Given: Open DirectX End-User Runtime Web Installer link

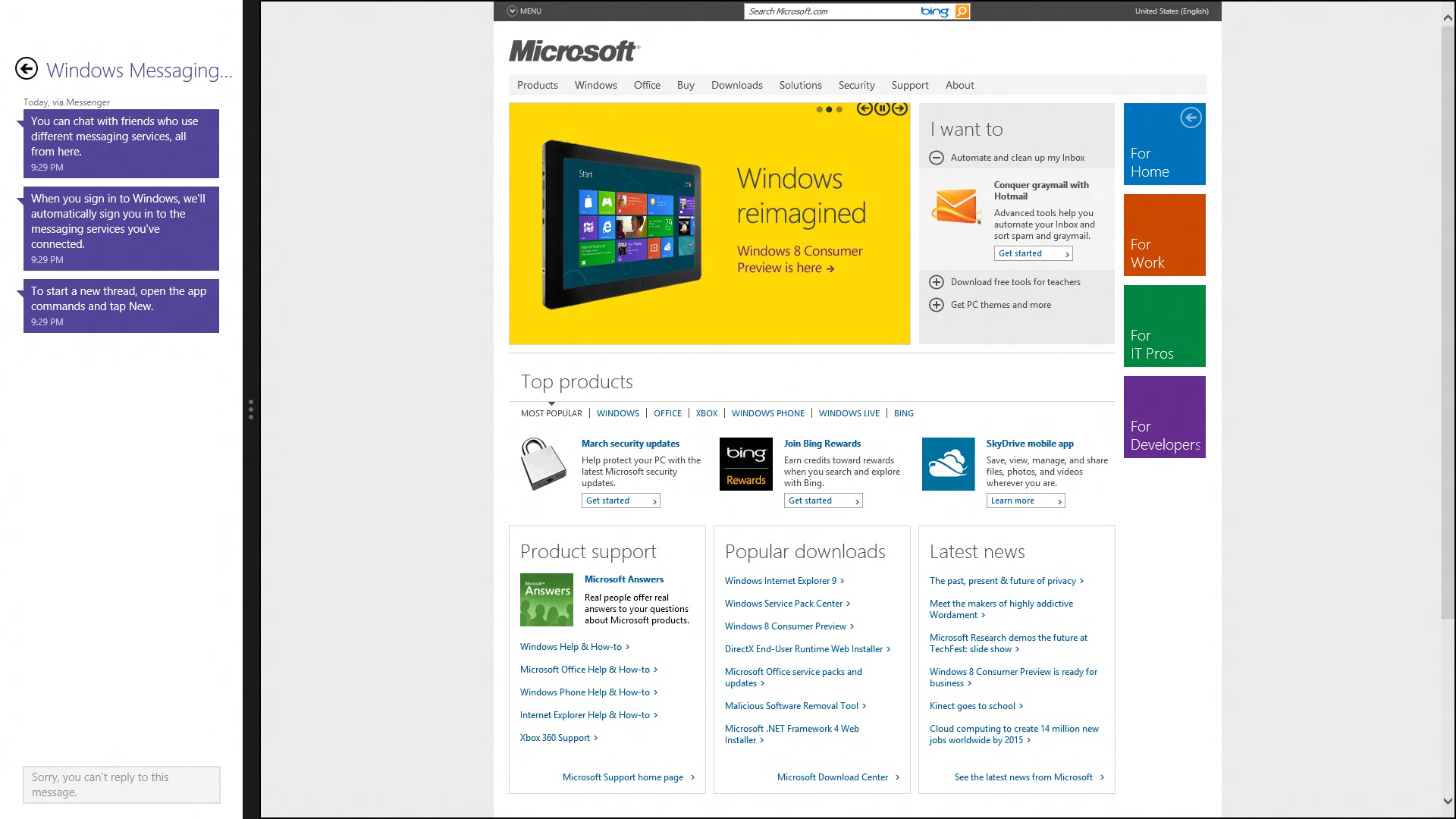Looking at the screenshot, I should pos(808,649).
